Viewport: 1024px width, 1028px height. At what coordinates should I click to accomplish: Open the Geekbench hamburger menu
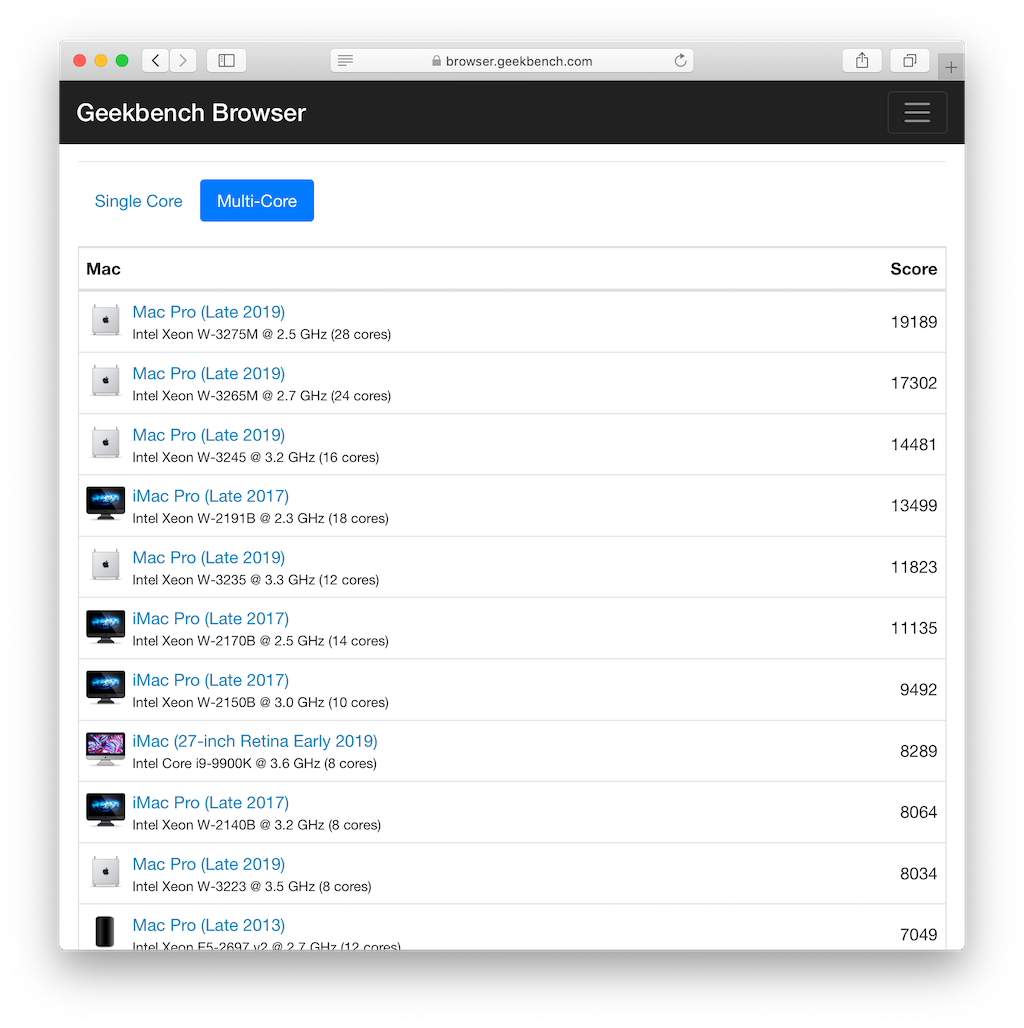pyautogui.click(x=917, y=113)
